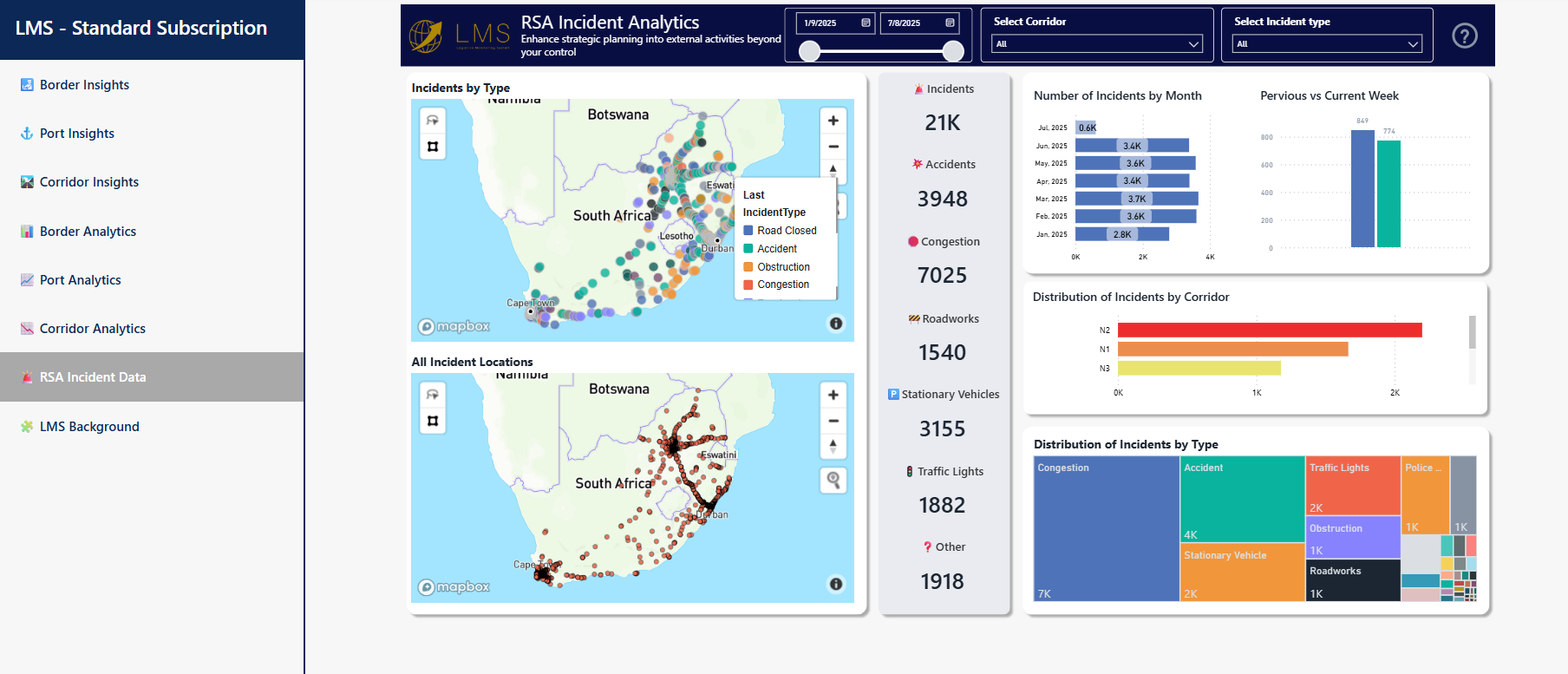Screen dimensions: 1568x674
Task: Expand the Select Incident type dropdown
Action: (x=1327, y=44)
